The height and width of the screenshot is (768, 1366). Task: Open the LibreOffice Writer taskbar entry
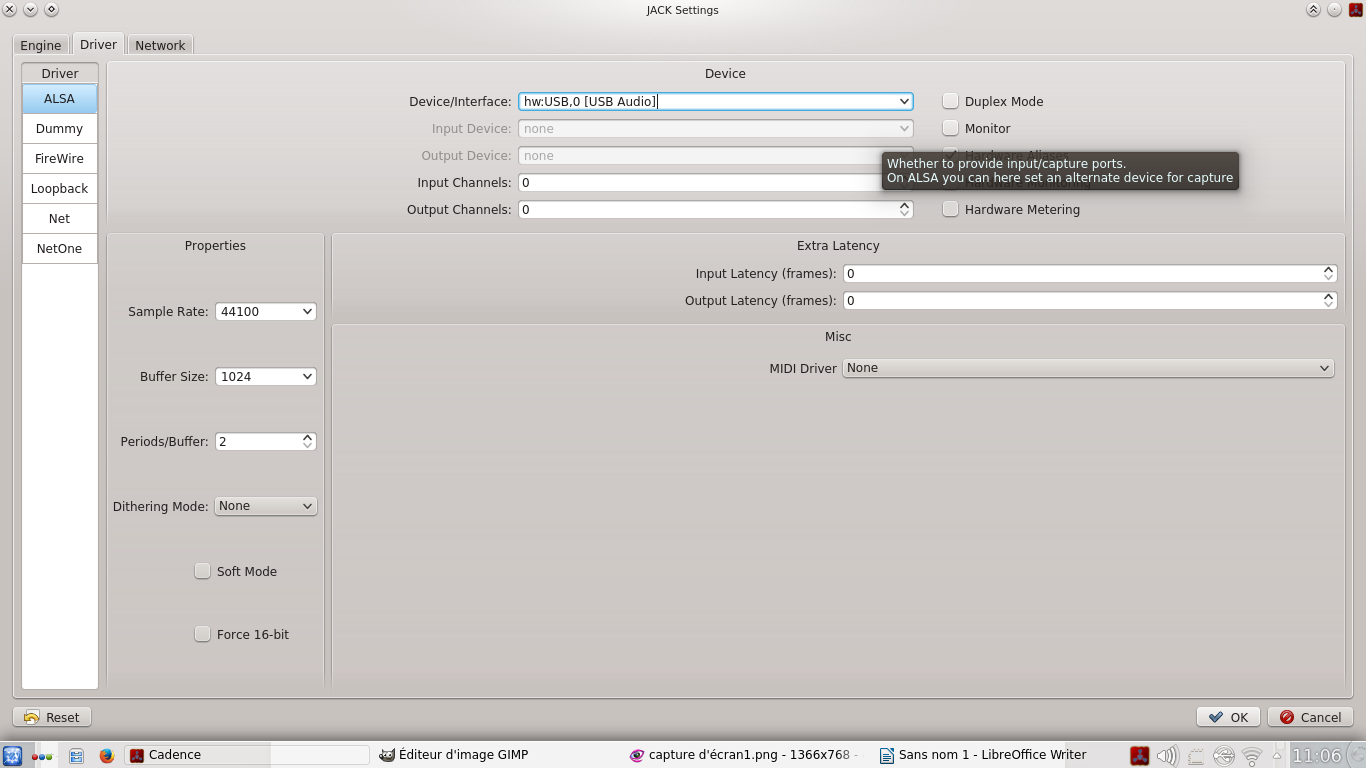coord(983,755)
